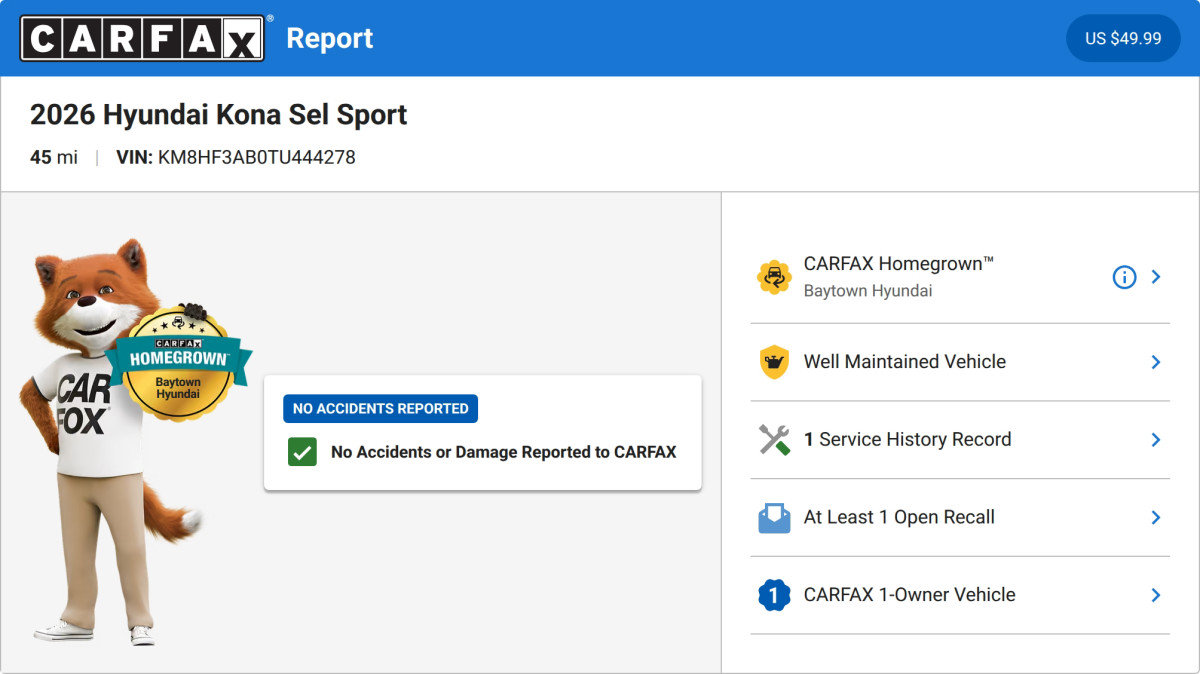This screenshot has width=1200, height=674.
Task: Click the No Accidents Reported blue label
Action: click(380, 409)
